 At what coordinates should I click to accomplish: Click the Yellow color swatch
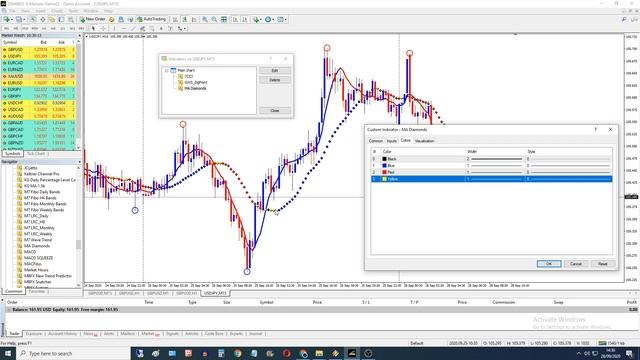(384, 179)
